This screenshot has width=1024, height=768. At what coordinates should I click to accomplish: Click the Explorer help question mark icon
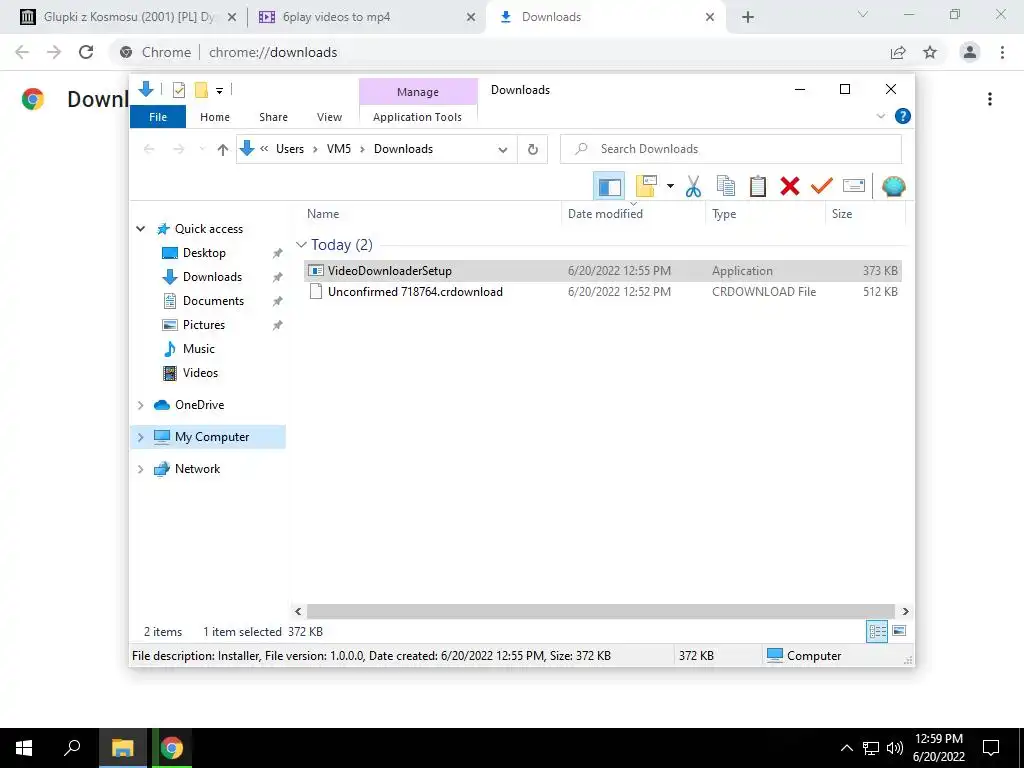pos(903,116)
